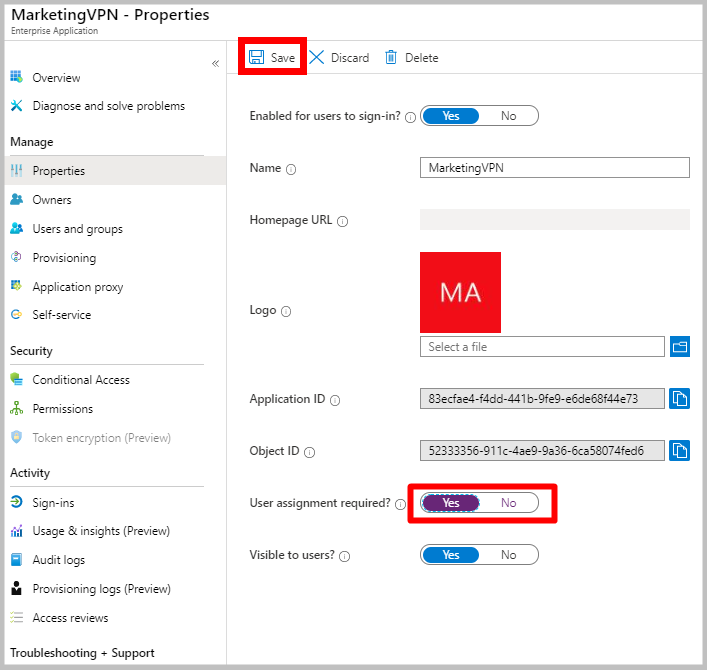Show info tooltip for Logo
This screenshot has height=670, width=707.
pyautogui.click(x=286, y=312)
